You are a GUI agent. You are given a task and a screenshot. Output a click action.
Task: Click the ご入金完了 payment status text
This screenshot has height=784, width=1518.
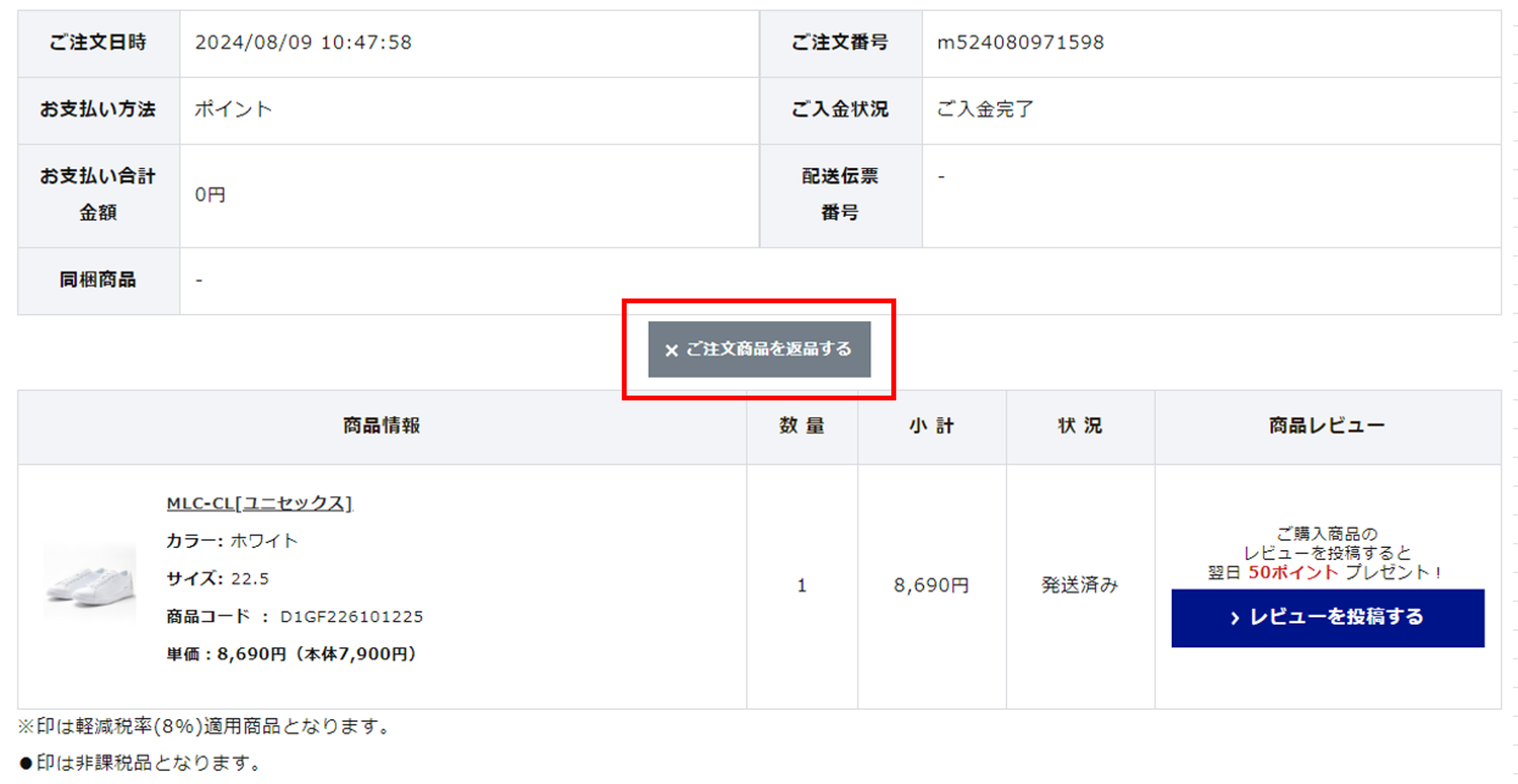tap(985, 109)
